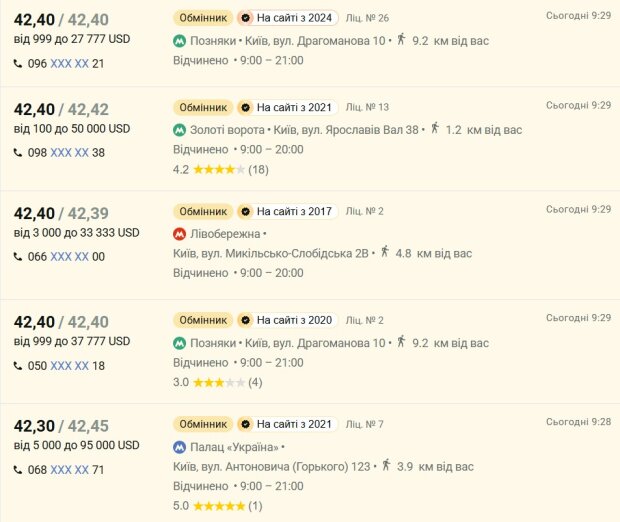
Task: Reveal hidden digits of phone 066 XXX XX 00
Action: pos(69,257)
